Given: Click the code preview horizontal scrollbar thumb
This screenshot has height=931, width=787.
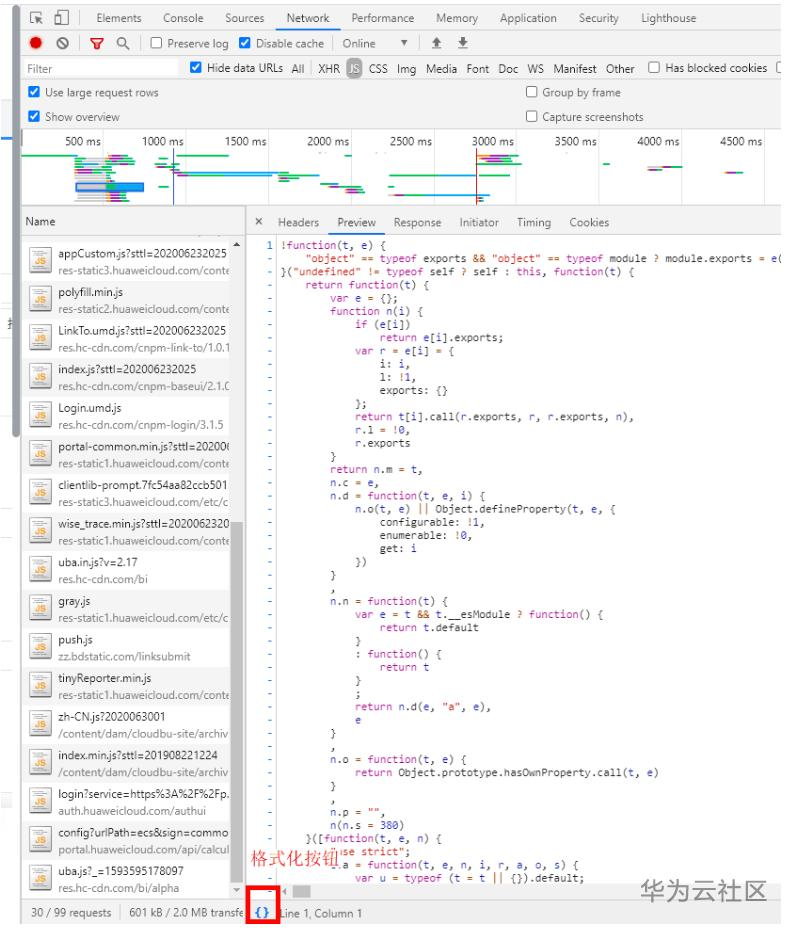Looking at the screenshot, I should [302, 891].
